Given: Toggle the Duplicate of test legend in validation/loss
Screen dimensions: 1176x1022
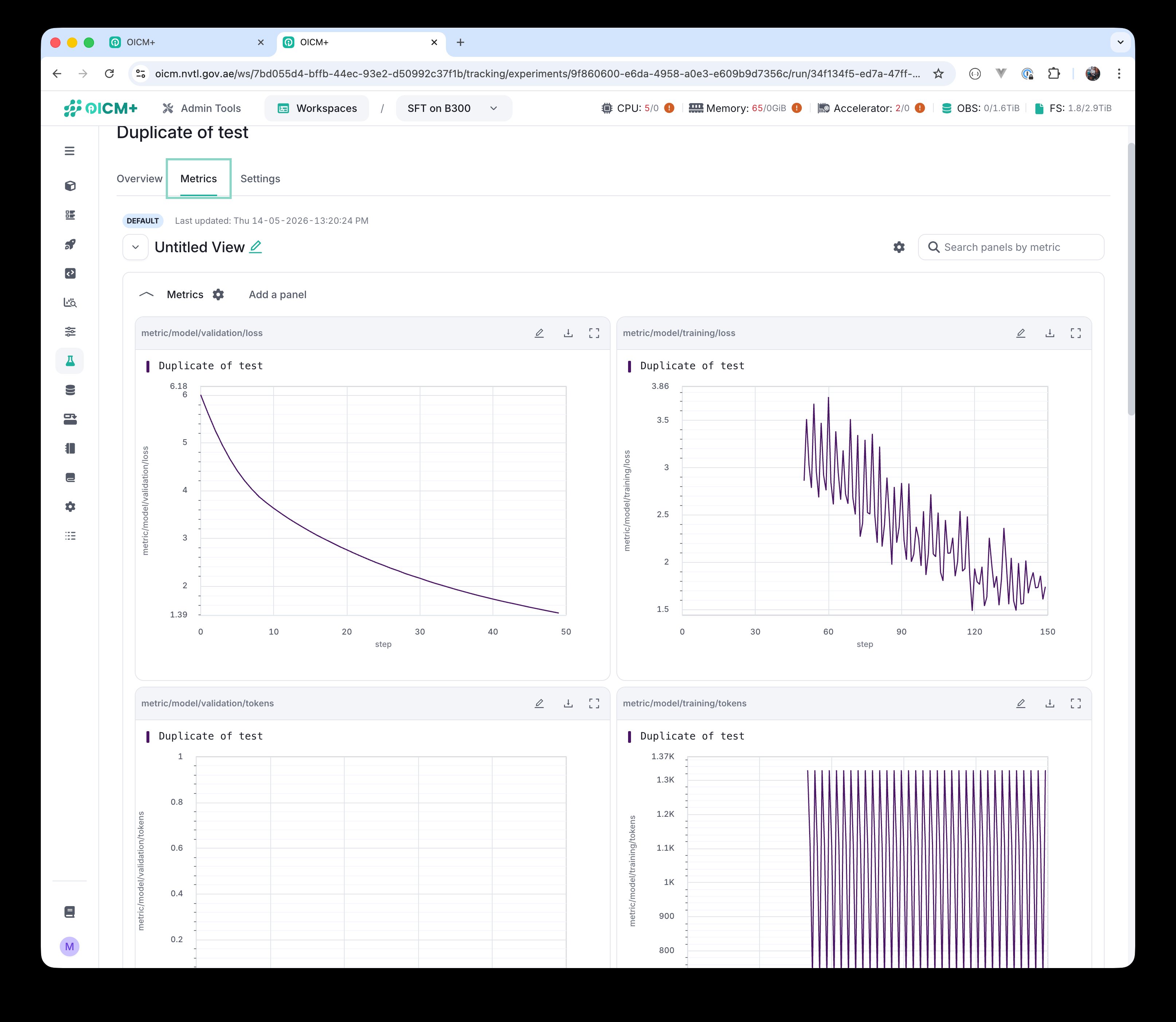Looking at the screenshot, I should [205, 366].
